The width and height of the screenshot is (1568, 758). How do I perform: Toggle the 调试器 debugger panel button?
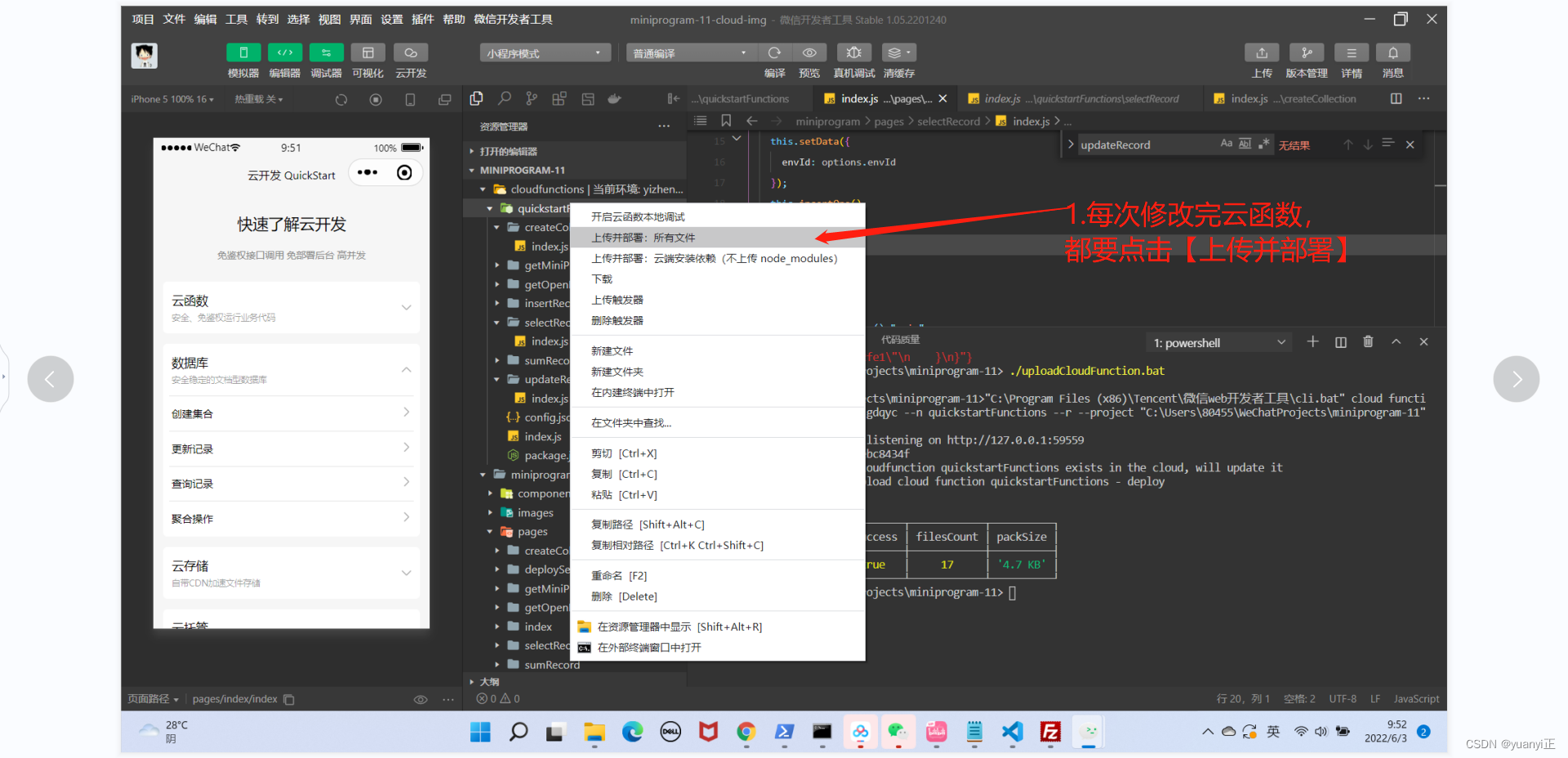click(326, 53)
